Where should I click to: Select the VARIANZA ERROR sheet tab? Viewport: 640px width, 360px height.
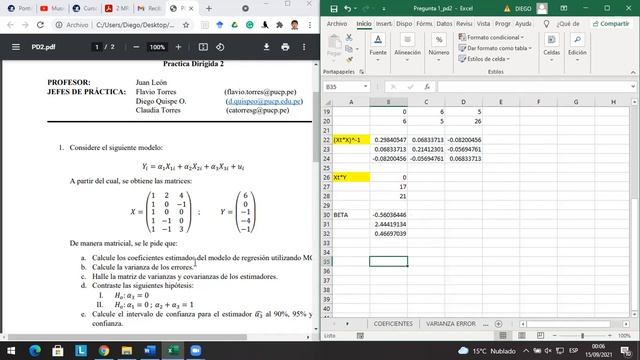pyautogui.click(x=451, y=324)
